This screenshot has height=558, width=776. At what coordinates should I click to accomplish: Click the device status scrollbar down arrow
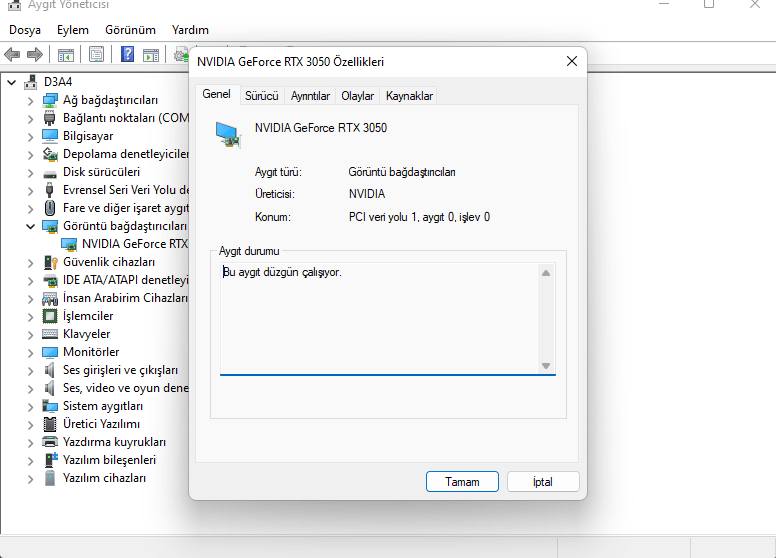[x=546, y=366]
